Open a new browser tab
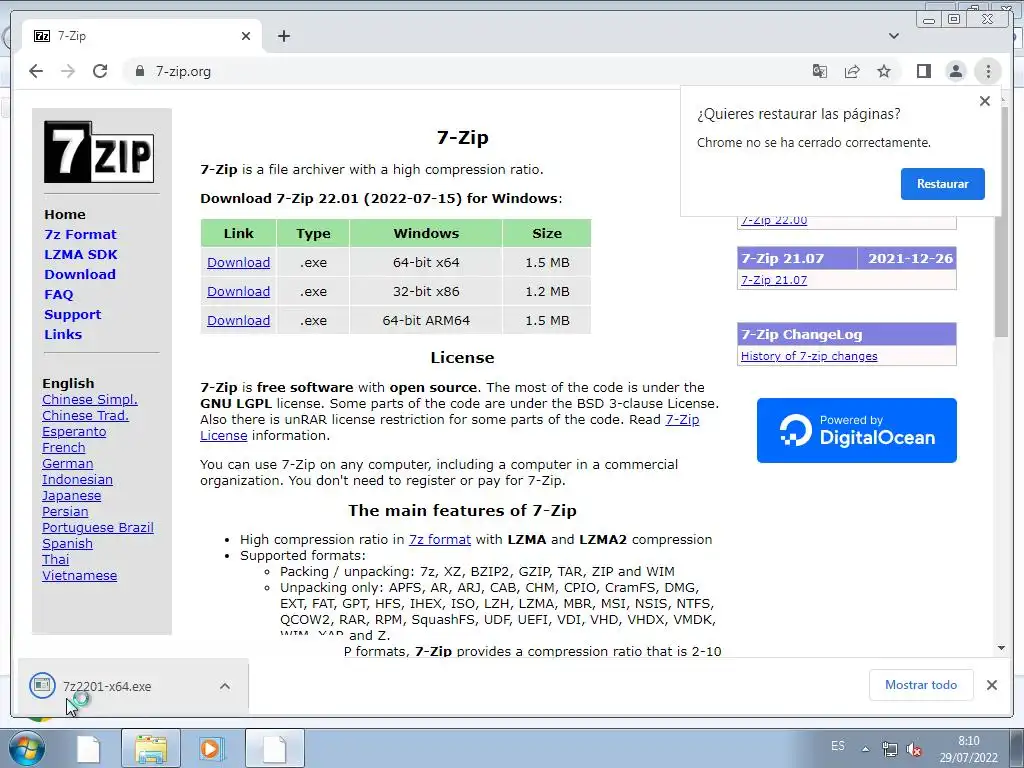1024x768 pixels. pos(283,36)
